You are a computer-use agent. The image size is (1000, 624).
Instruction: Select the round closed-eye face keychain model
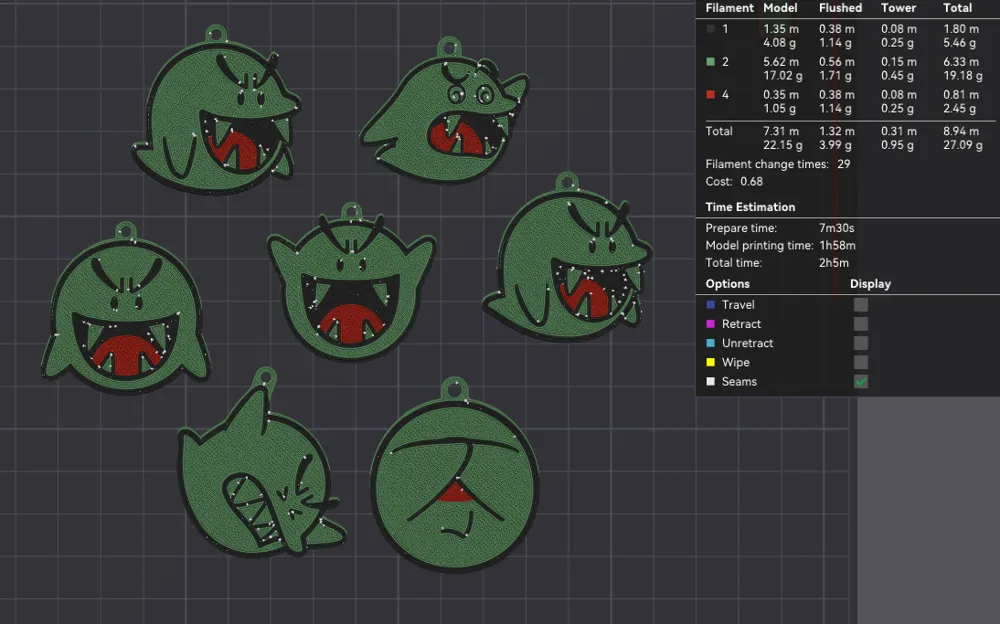tap(455, 475)
